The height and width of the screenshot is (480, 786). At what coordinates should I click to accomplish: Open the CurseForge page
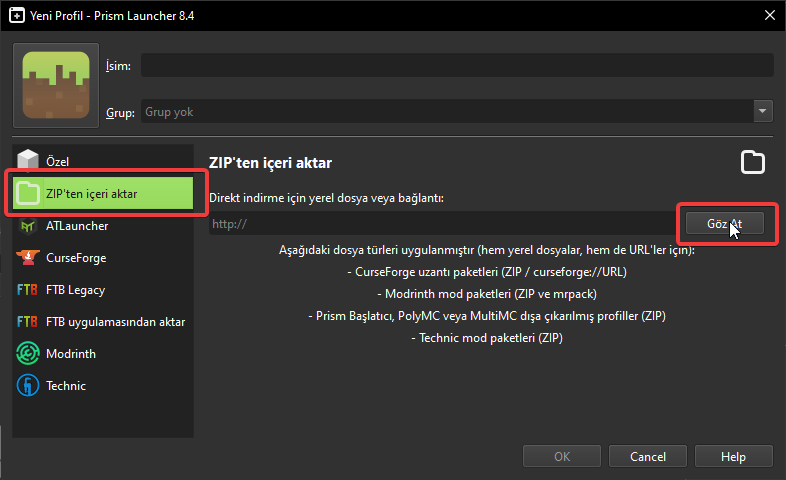(x=103, y=258)
